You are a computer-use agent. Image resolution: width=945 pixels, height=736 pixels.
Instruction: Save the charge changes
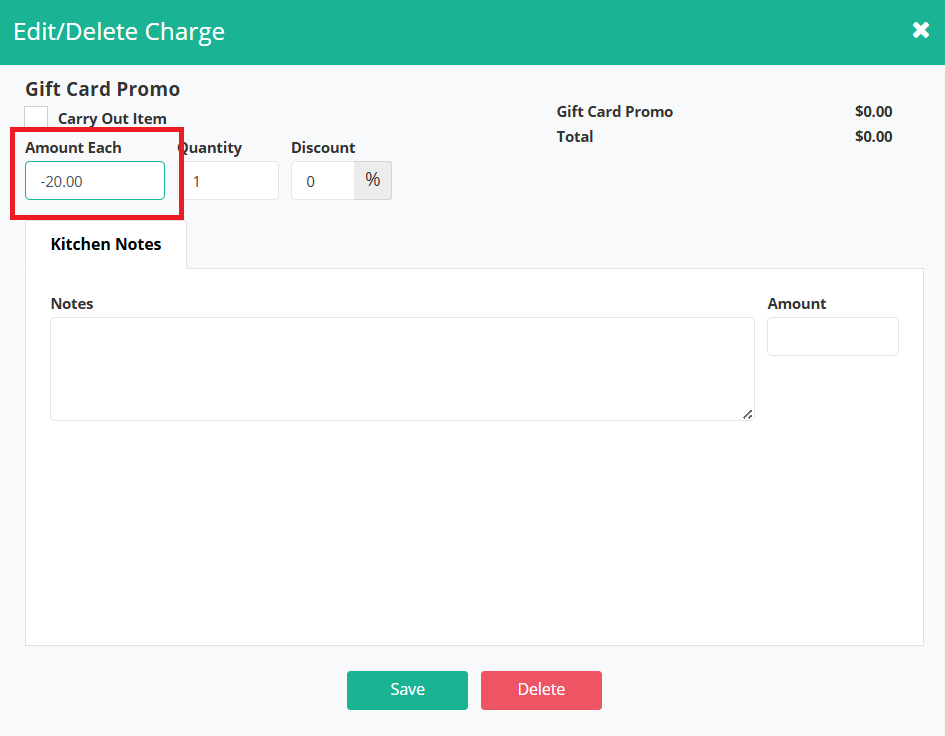(407, 690)
